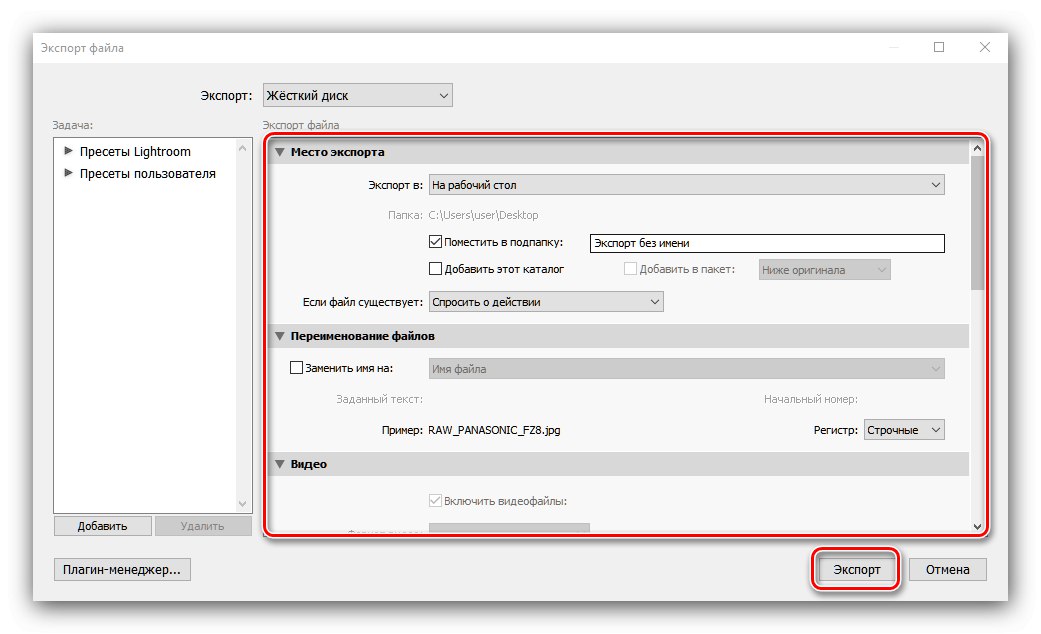The height and width of the screenshot is (634, 1041).
Task: Edit the subfolder name «Экспорт без имени»
Action: click(x=765, y=242)
